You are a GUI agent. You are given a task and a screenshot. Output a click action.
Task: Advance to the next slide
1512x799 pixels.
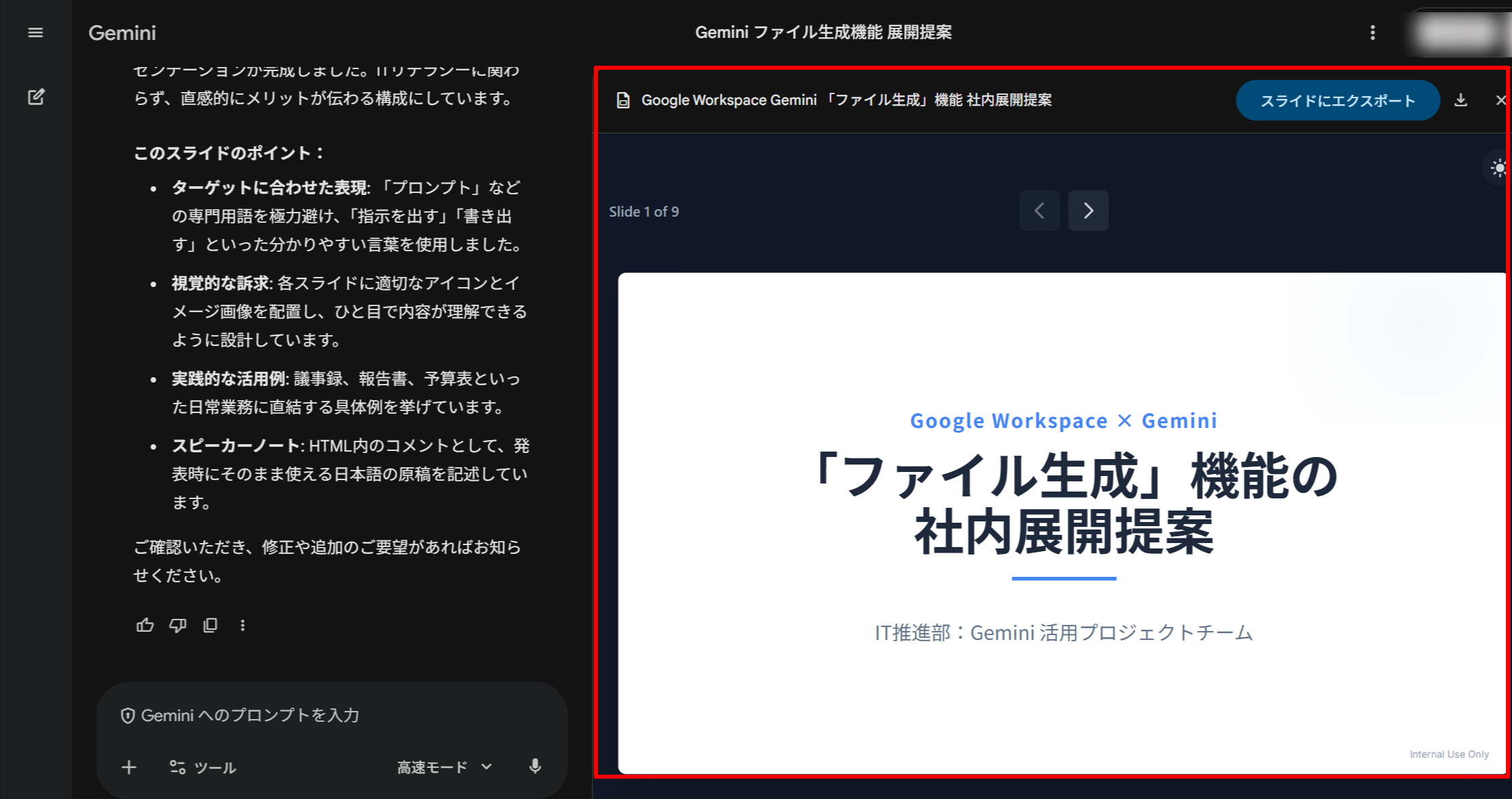point(1088,211)
